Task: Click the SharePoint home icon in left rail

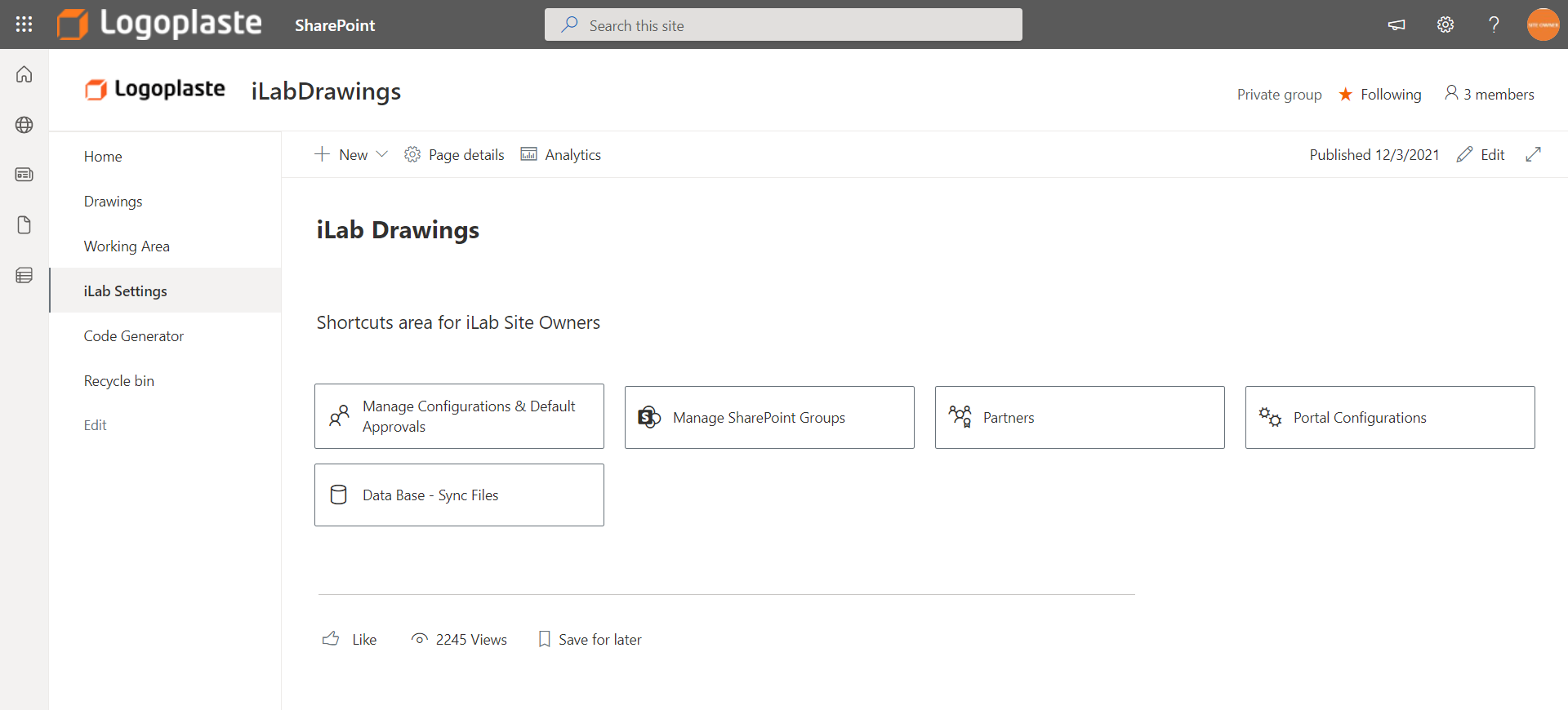Action: pyautogui.click(x=24, y=74)
